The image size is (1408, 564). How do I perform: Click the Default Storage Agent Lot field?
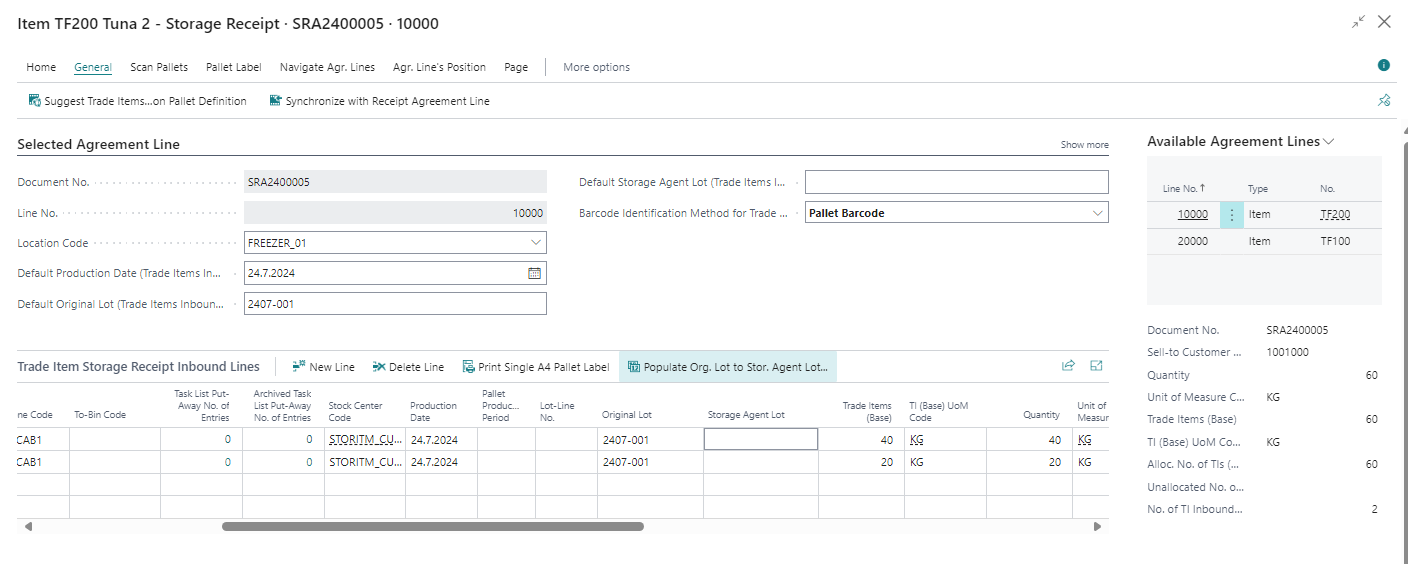pyautogui.click(x=956, y=182)
